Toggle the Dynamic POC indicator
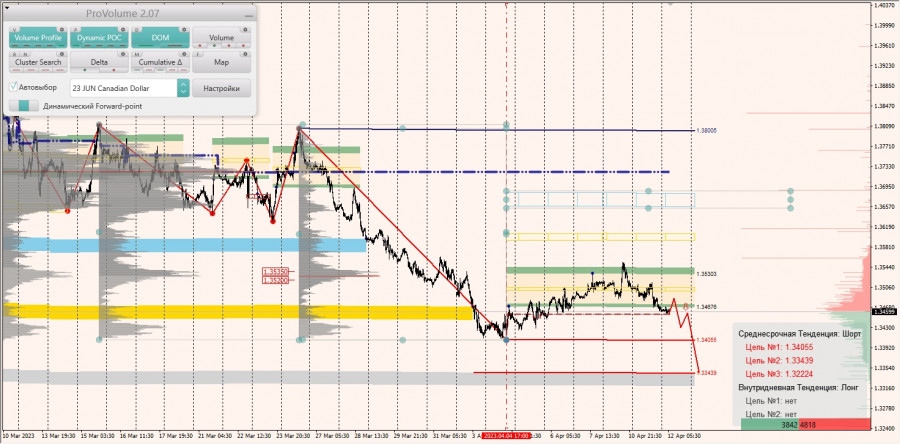Image resolution: width=900 pixels, height=444 pixels. tap(99, 38)
